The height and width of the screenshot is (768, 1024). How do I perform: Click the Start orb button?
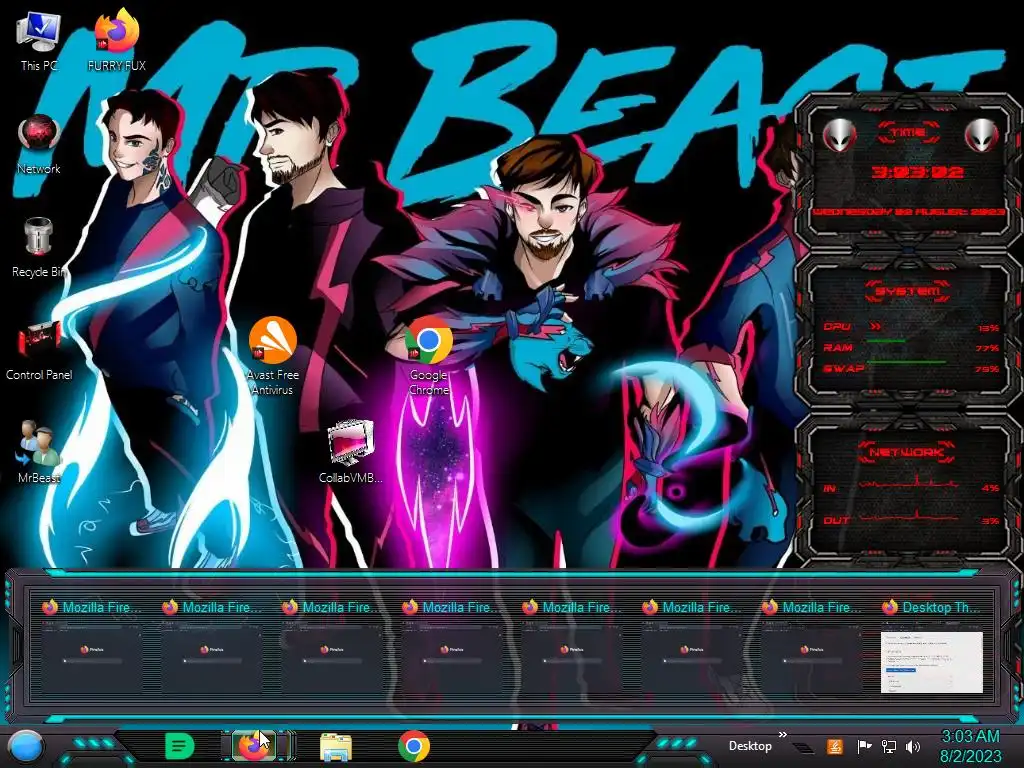[x=25, y=747]
